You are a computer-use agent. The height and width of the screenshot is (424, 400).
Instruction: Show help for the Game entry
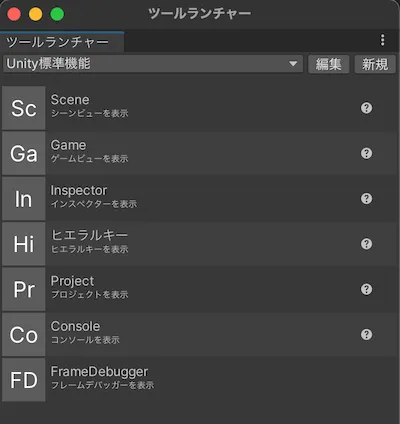click(366, 153)
